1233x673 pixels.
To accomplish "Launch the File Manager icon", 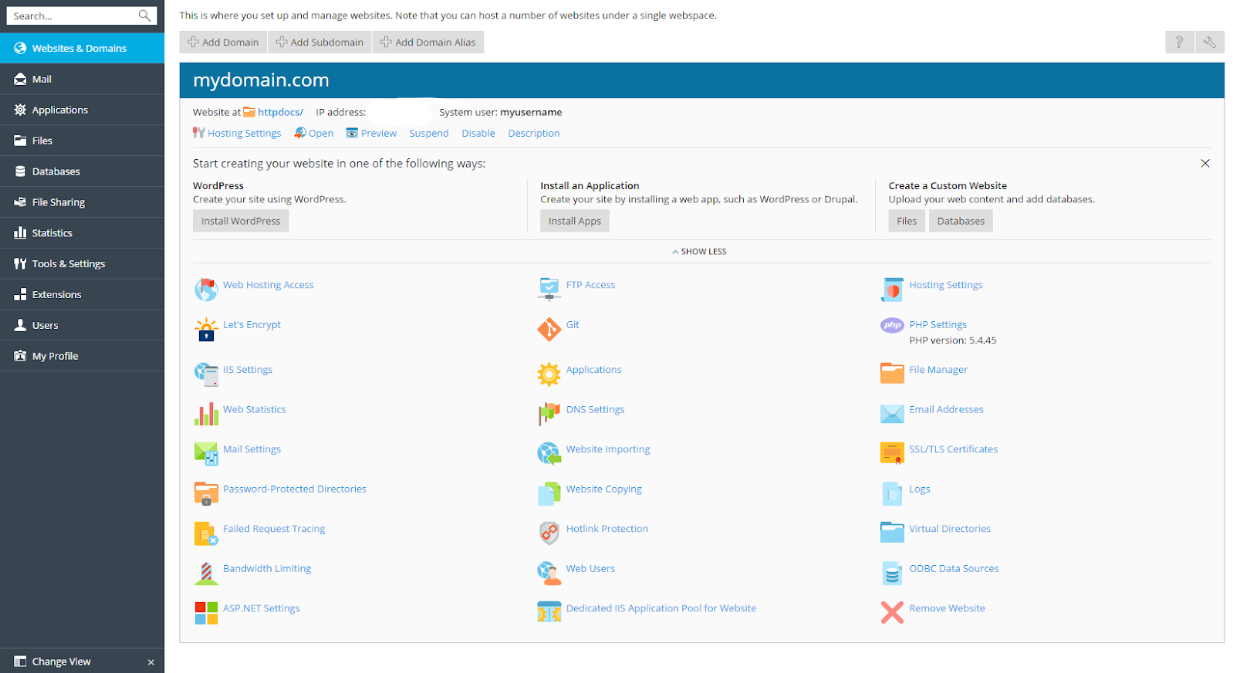I will pos(891,372).
